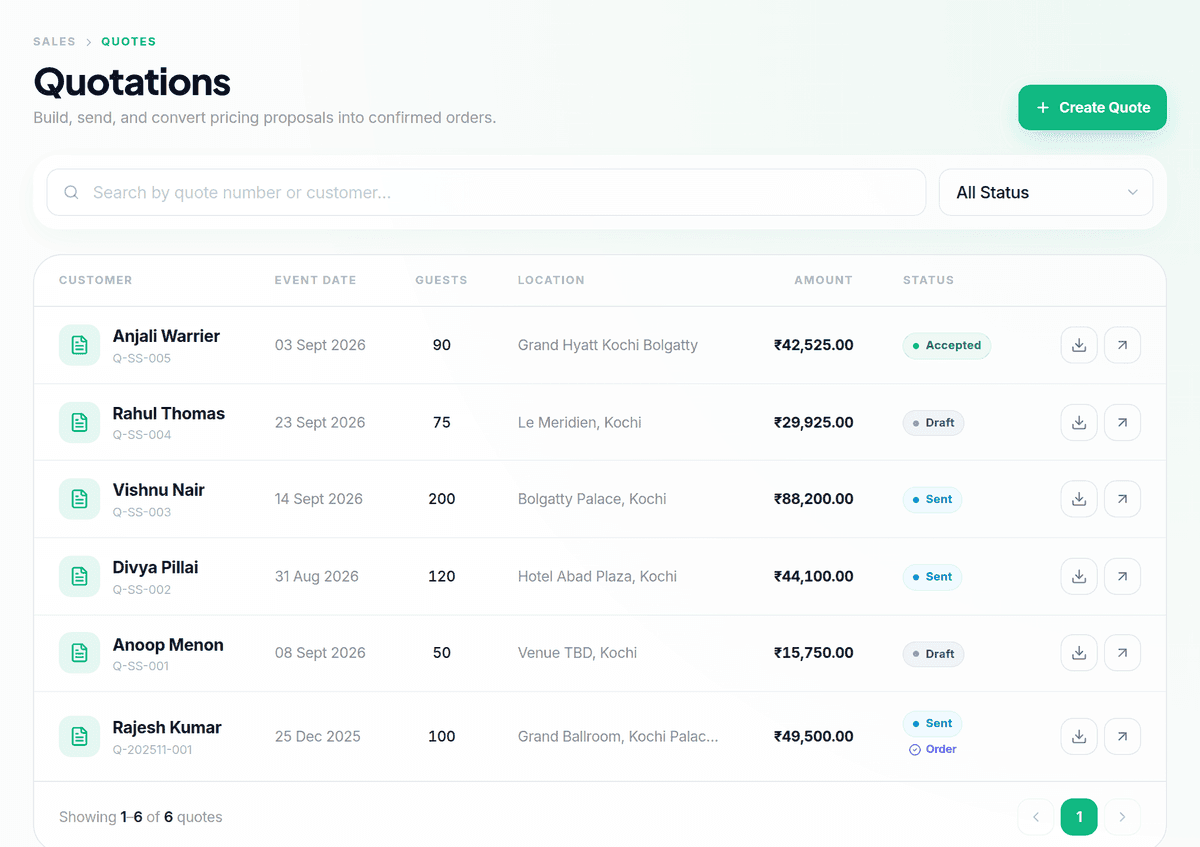Screen dimensions: 1200x847
Task: Open Divya Pillai quote details arrow
Action: tap(1122, 576)
